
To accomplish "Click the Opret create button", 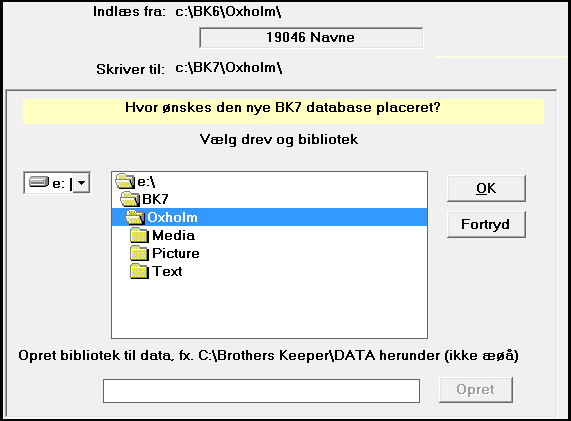I will coord(476,390).
